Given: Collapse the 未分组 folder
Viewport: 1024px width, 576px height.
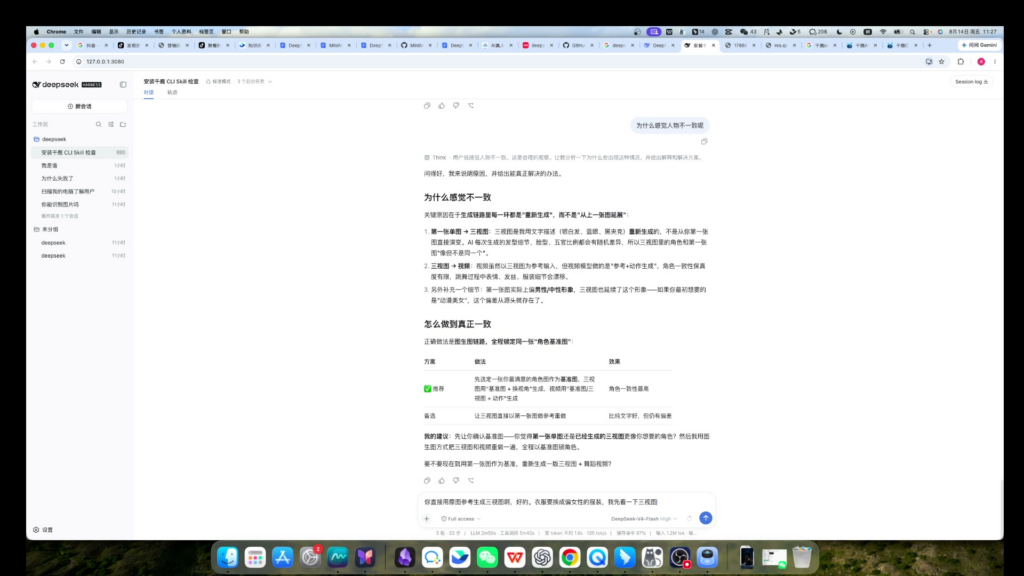Looking at the screenshot, I should [x=46, y=229].
